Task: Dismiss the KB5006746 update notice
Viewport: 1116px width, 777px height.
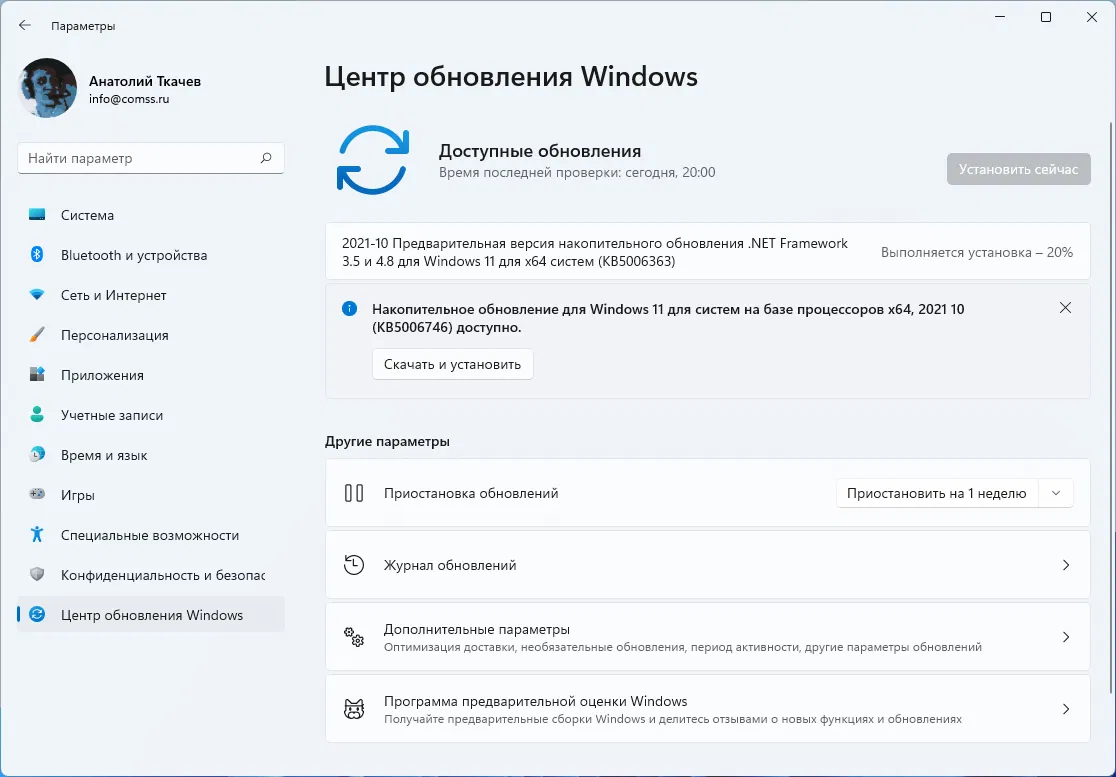Action: [1065, 308]
